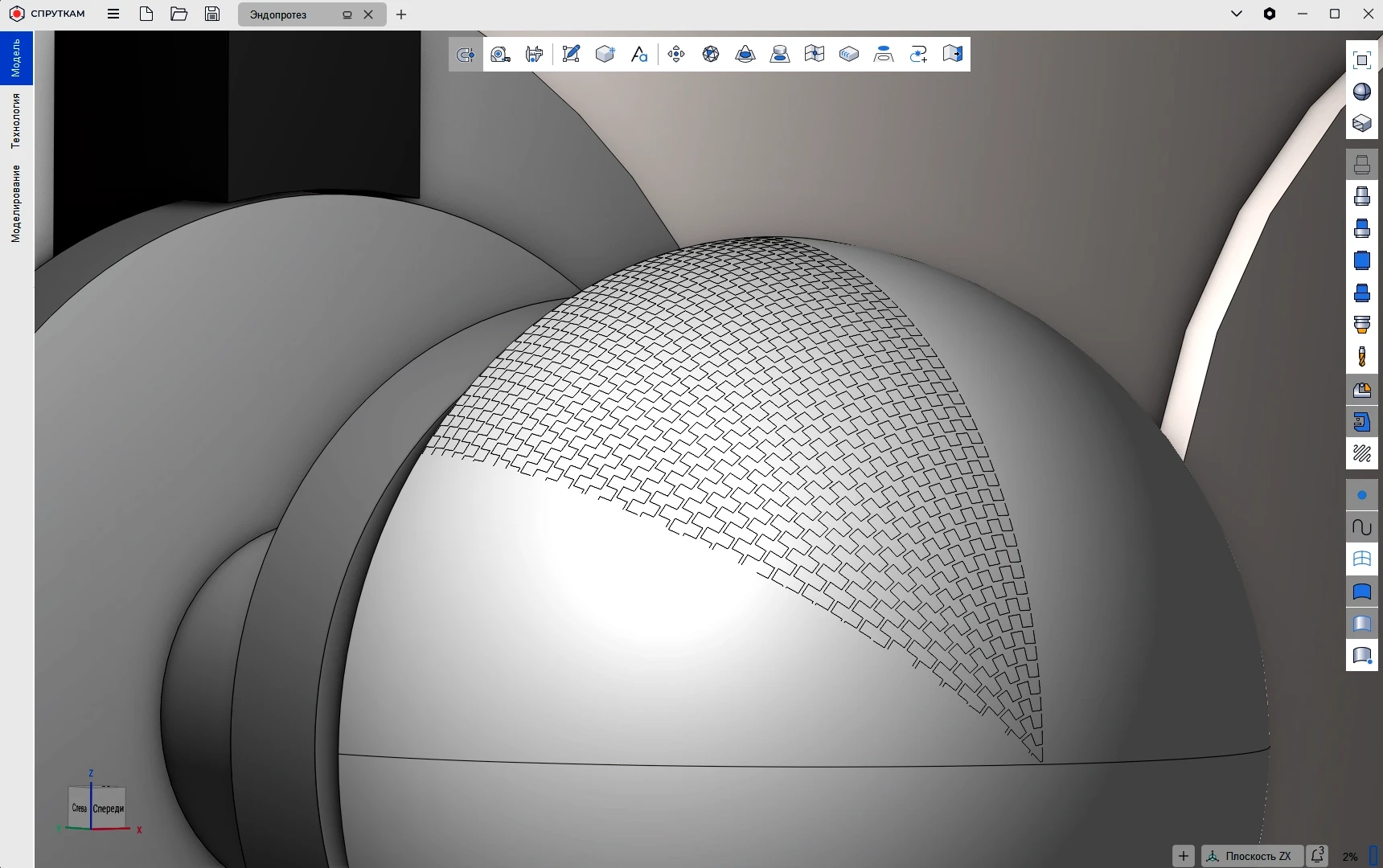Add a new project tab
This screenshot has height=868, width=1383.
point(401,14)
